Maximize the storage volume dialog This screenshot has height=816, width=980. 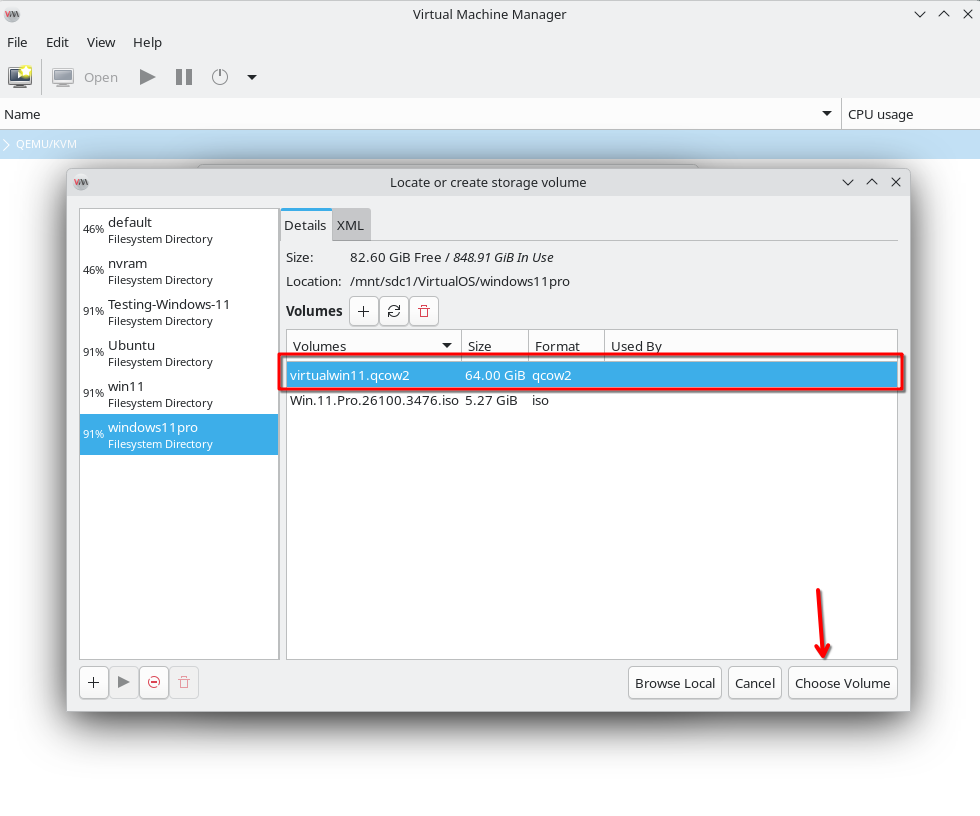[x=872, y=182]
